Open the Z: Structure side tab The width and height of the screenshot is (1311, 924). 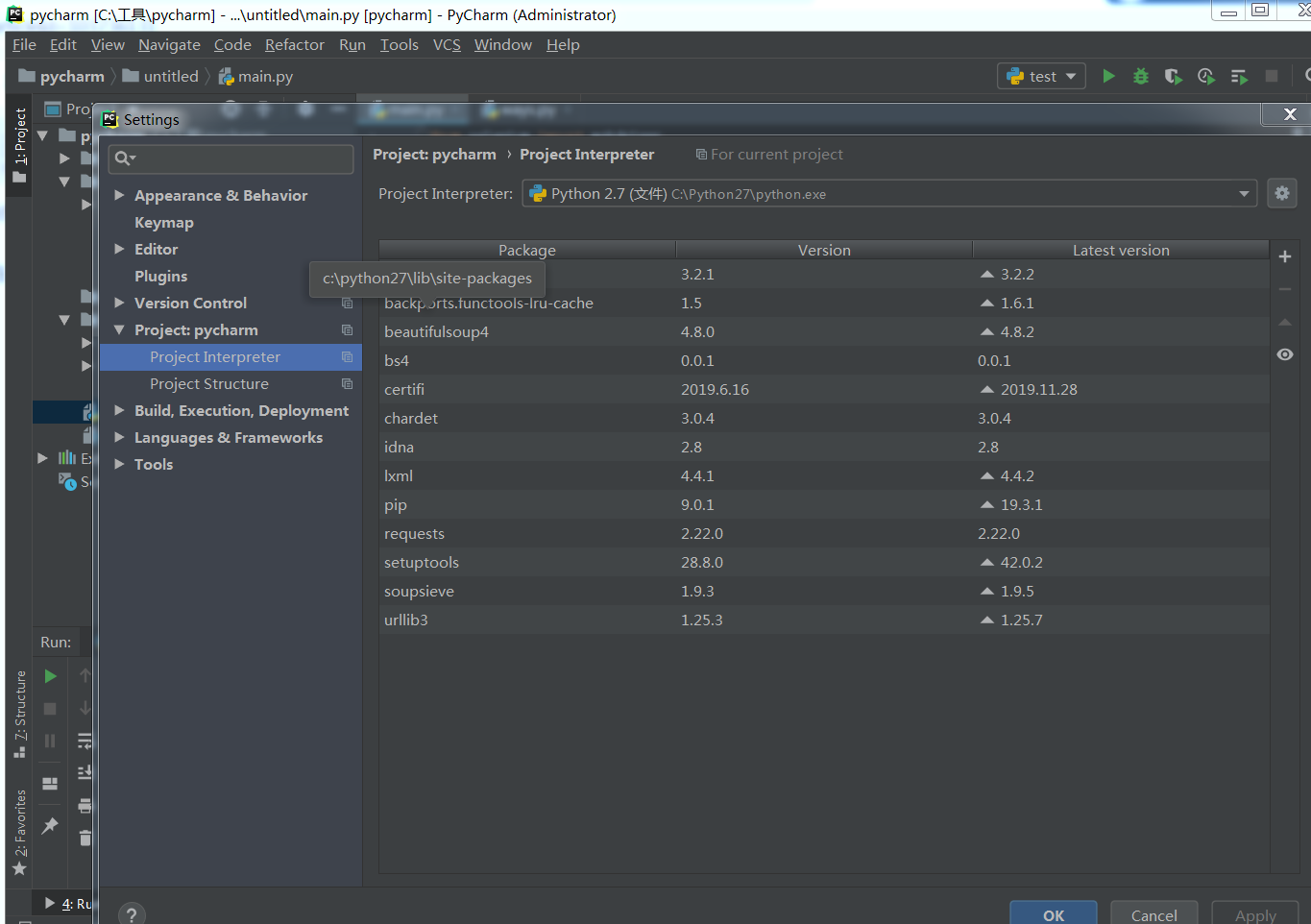click(19, 714)
